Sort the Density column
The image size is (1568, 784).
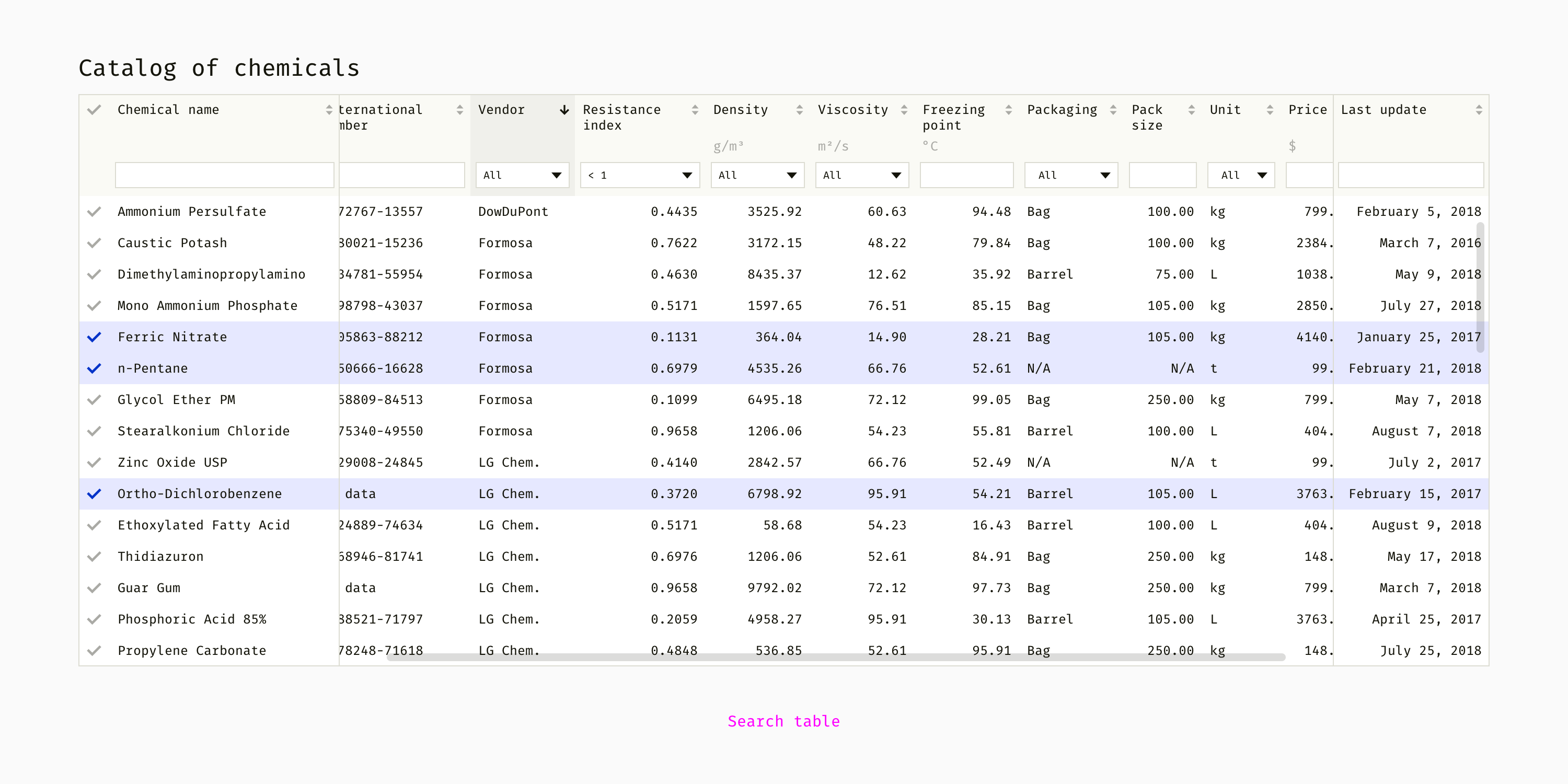coord(799,110)
